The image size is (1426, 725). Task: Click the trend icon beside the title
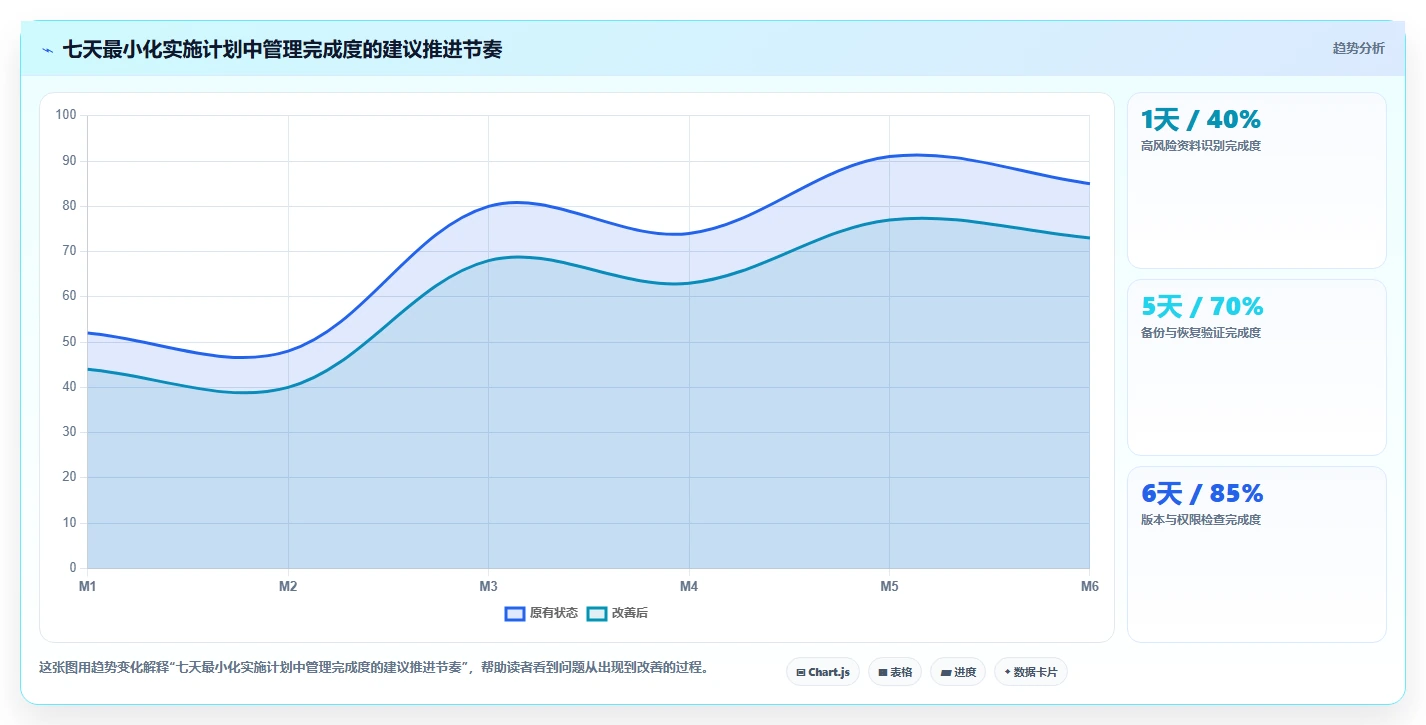[47, 49]
